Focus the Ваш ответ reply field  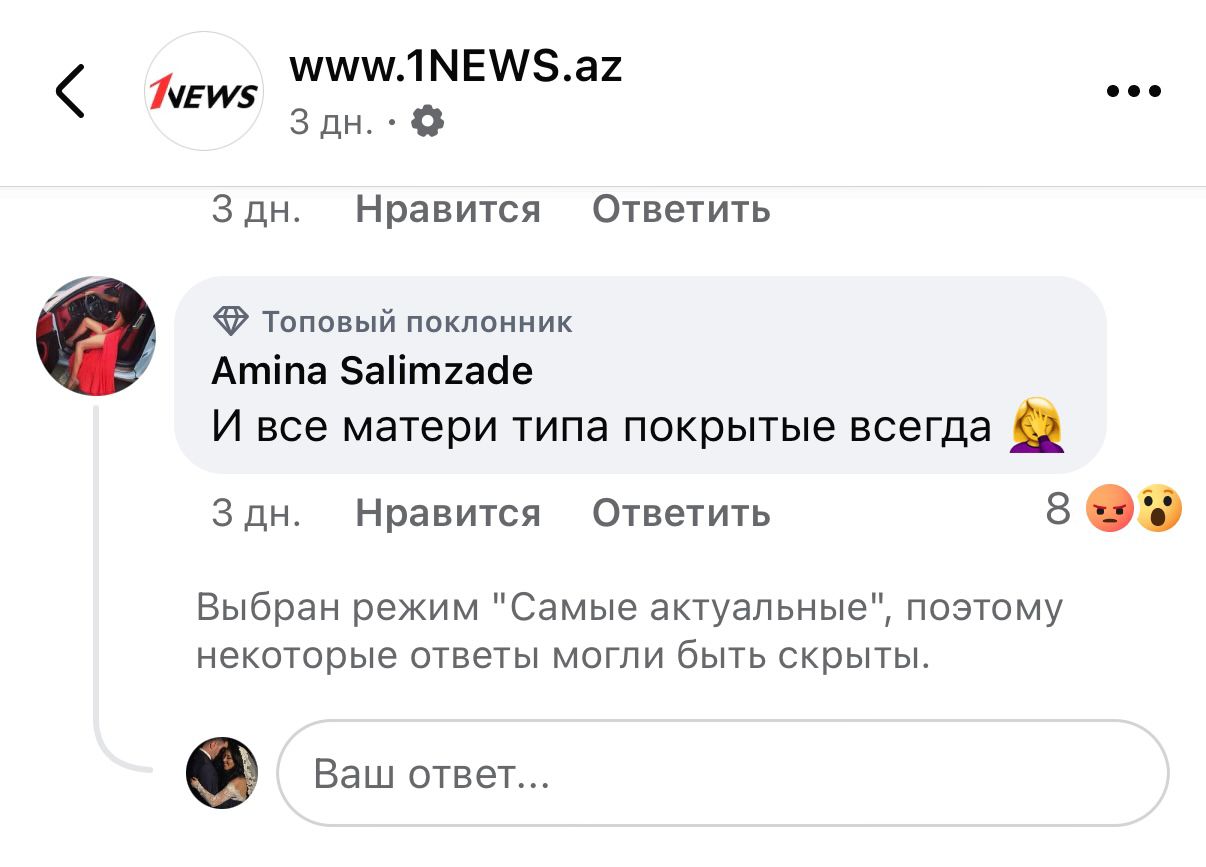point(722,774)
